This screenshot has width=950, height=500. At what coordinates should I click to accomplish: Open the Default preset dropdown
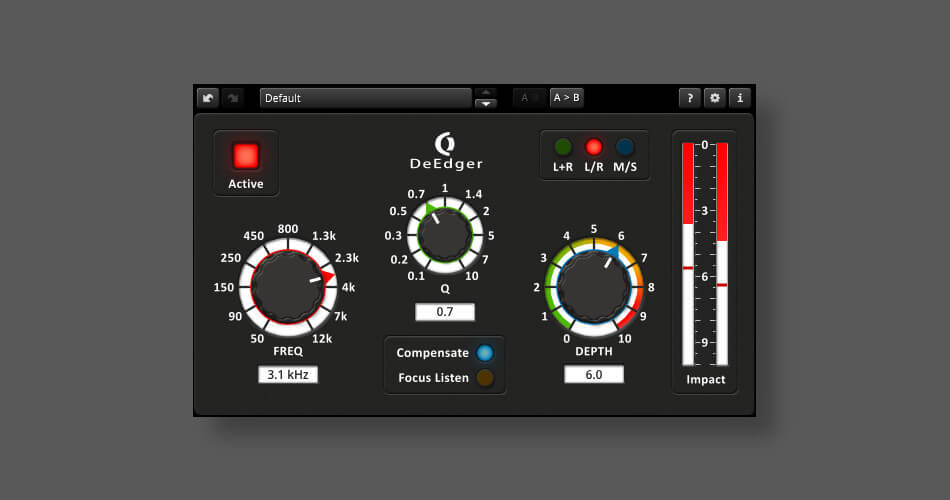point(365,98)
